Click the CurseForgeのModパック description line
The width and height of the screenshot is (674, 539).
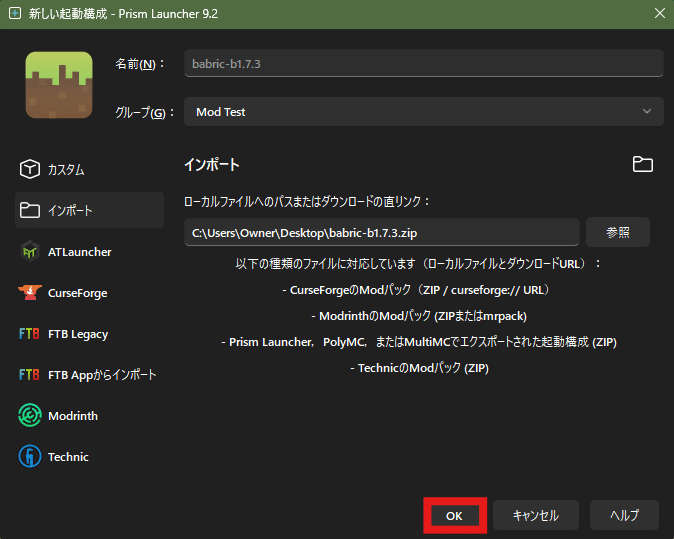point(417,290)
